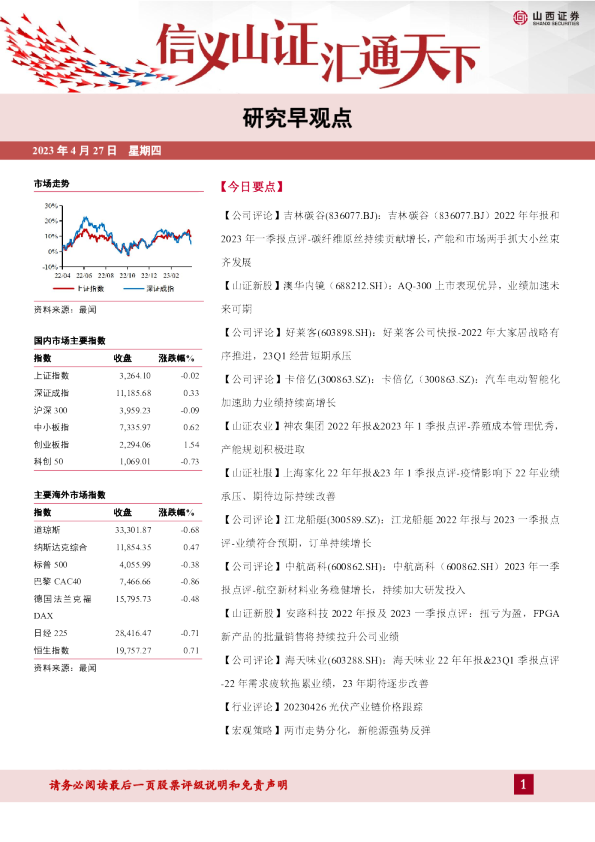The height and width of the screenshot is (842, 595).
Task: Select the 今日要点 section heading
Action: (251, 186)
